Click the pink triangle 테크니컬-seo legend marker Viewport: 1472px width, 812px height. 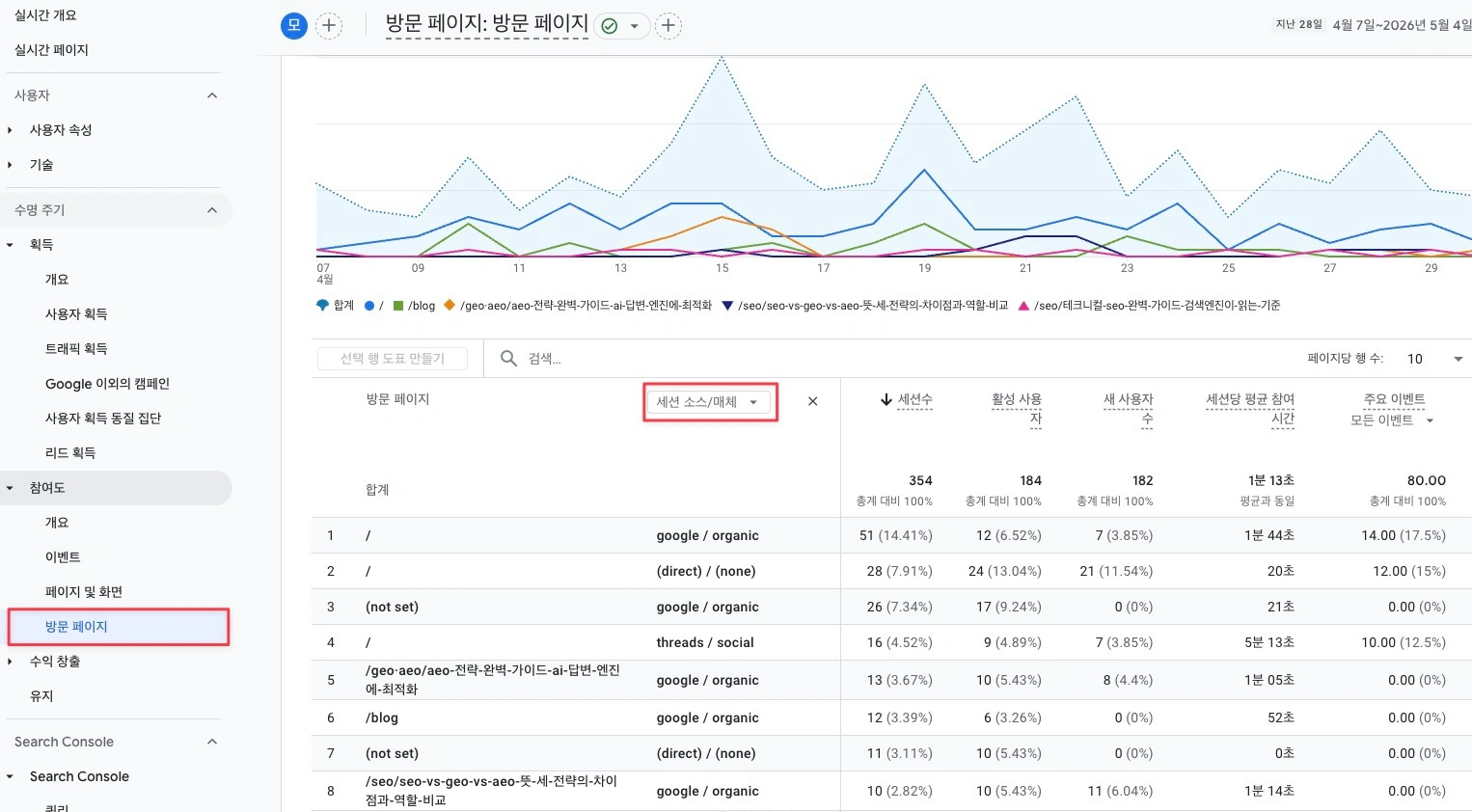tap(1023, 306)
